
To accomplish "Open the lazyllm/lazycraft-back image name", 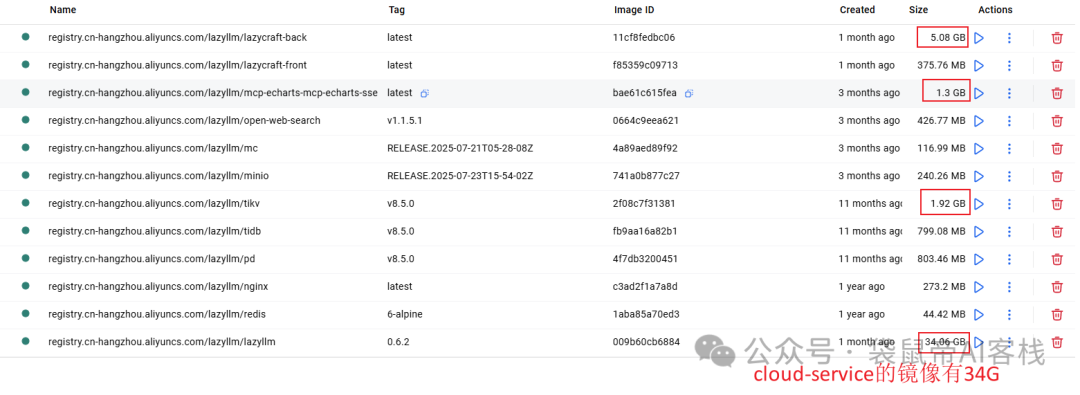I will point(178,38).
